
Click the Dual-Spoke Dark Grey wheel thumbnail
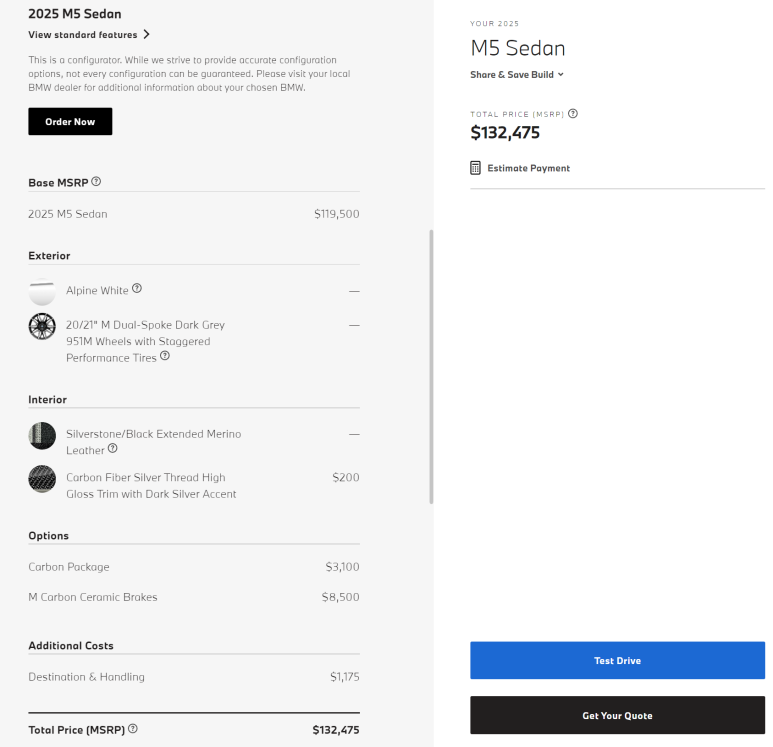42,326
